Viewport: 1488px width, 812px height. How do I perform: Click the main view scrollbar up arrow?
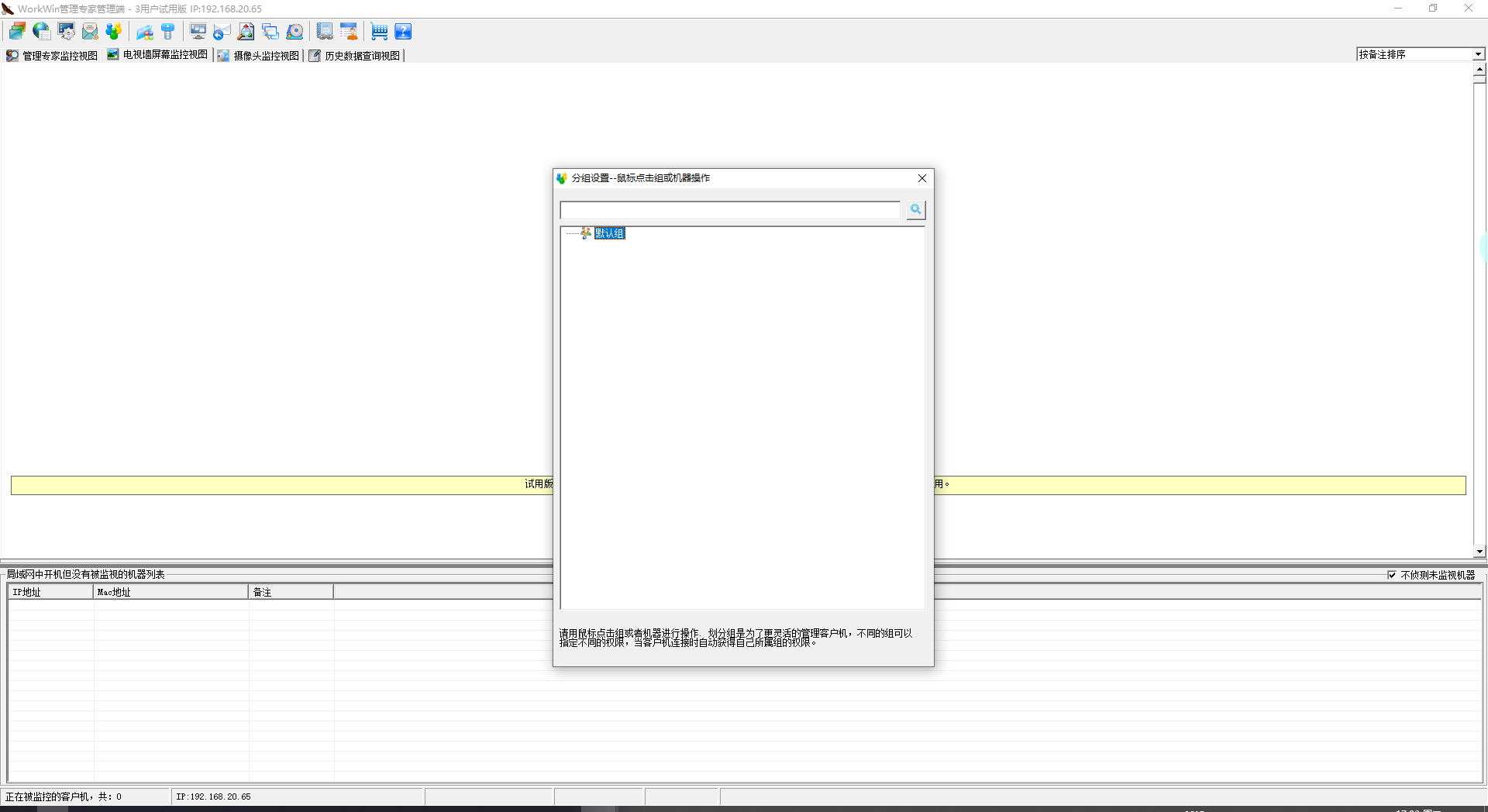tap(1479, 69)
